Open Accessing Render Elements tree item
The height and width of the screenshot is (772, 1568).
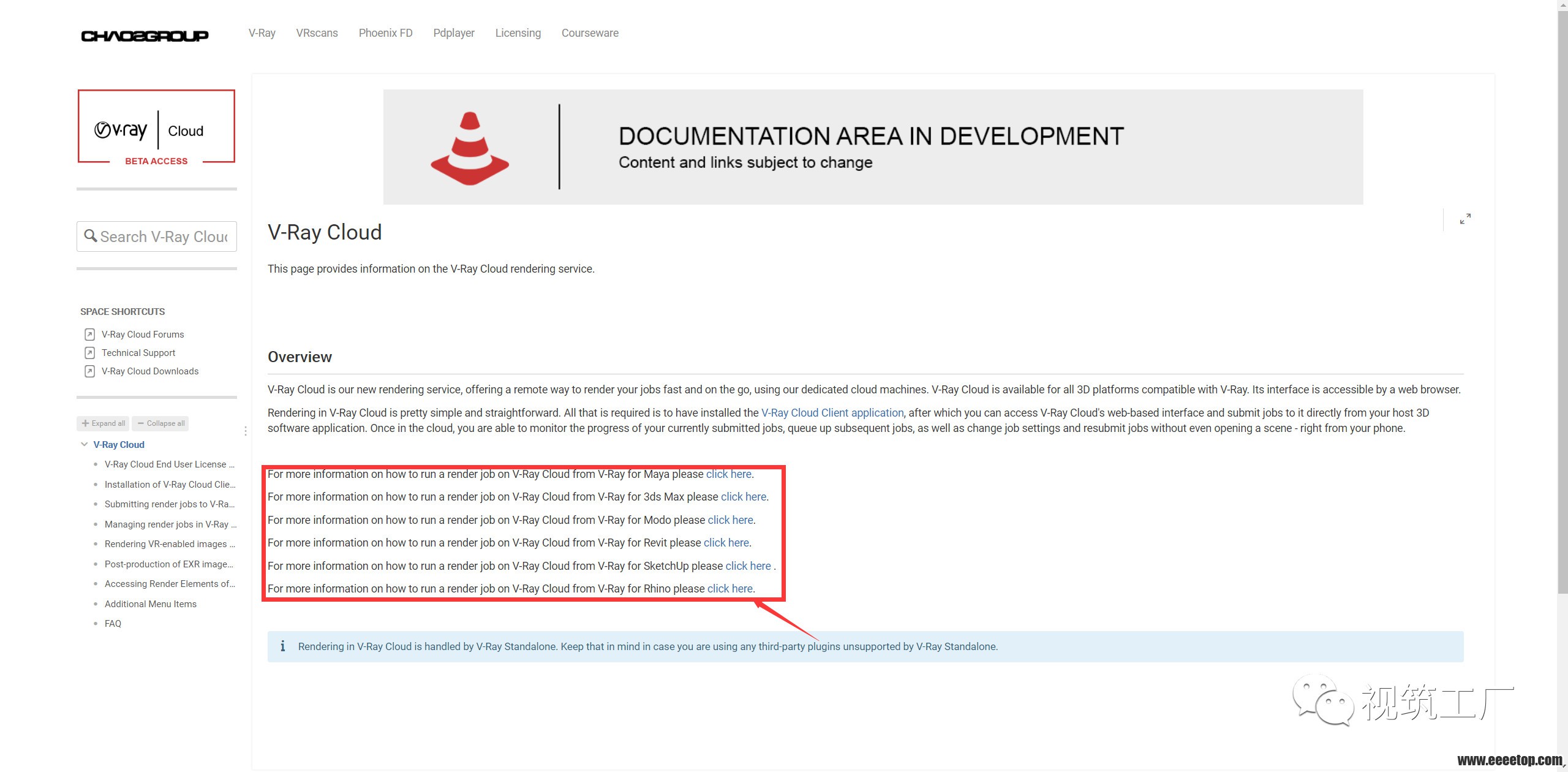tap(170, 584)
